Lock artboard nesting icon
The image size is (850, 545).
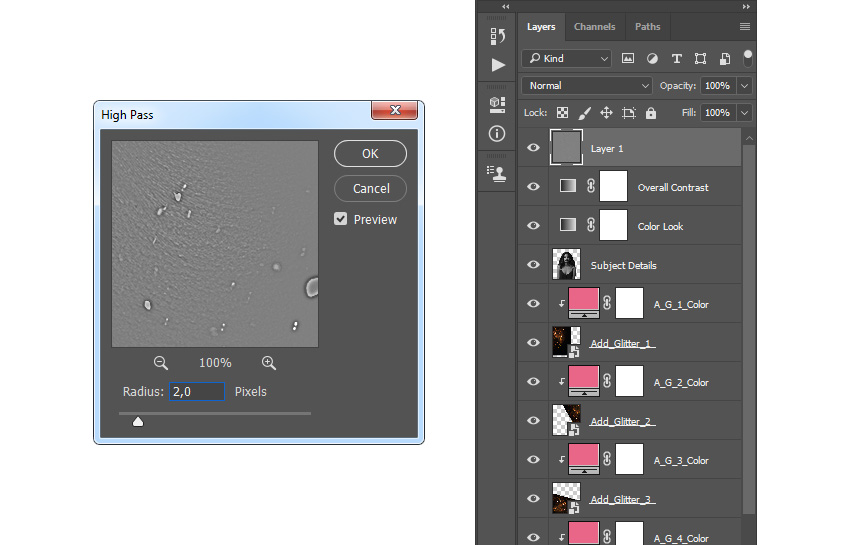pos(629,113)
